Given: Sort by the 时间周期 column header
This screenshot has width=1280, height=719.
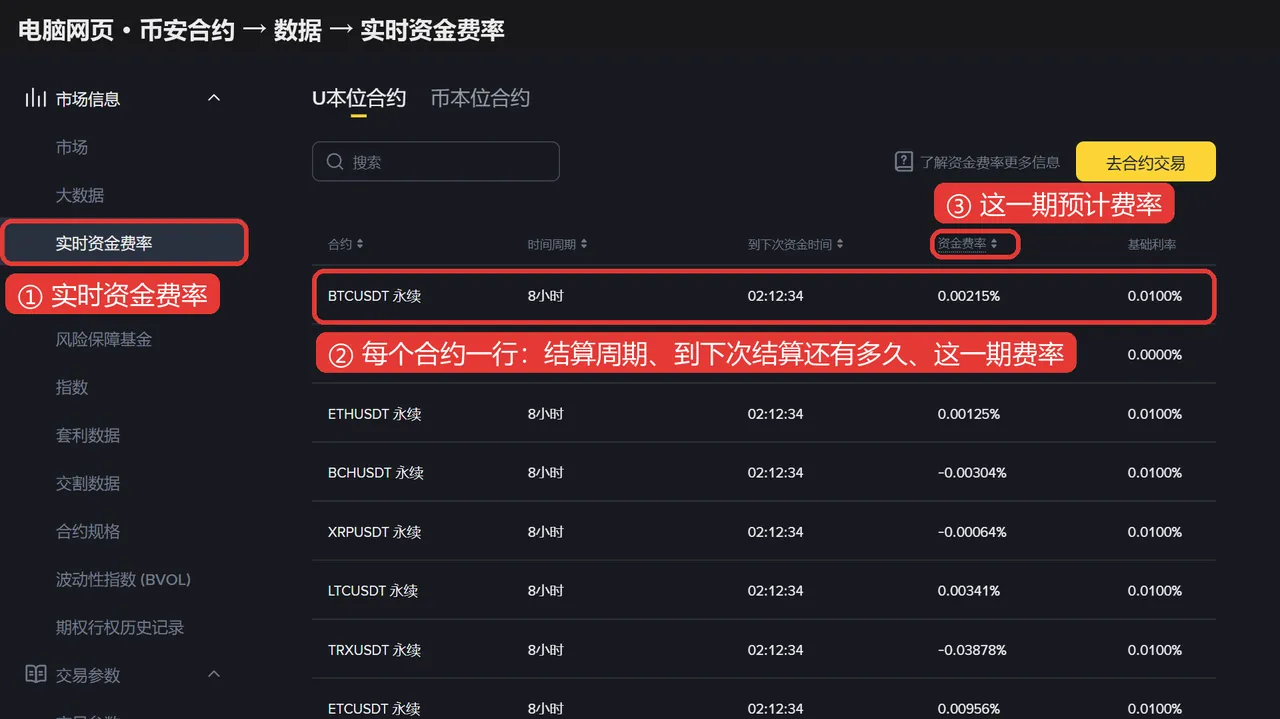Looking at the screenshot, I should [558, 244].
